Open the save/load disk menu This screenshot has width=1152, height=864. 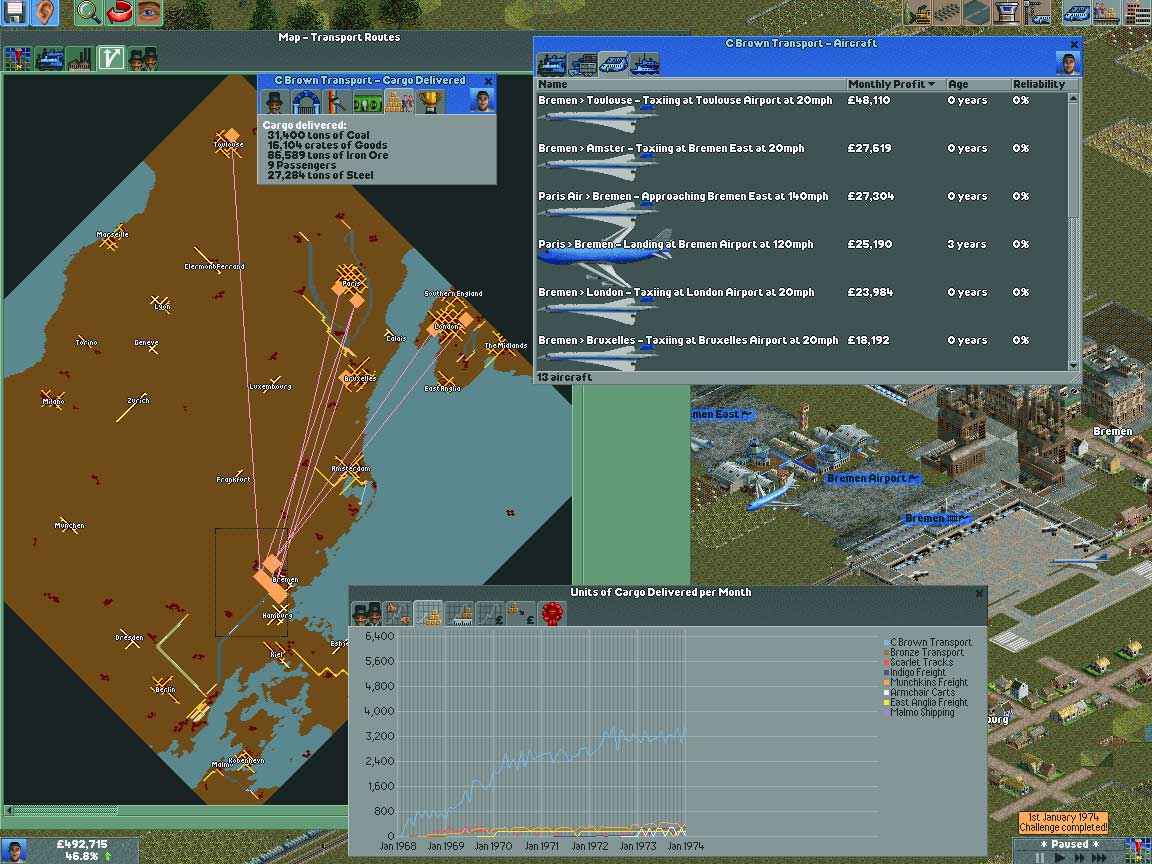pos(14,12)
